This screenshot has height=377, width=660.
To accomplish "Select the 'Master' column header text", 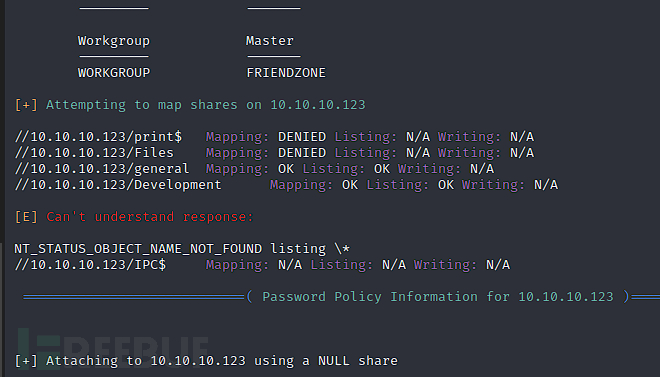I will point(270,41).
